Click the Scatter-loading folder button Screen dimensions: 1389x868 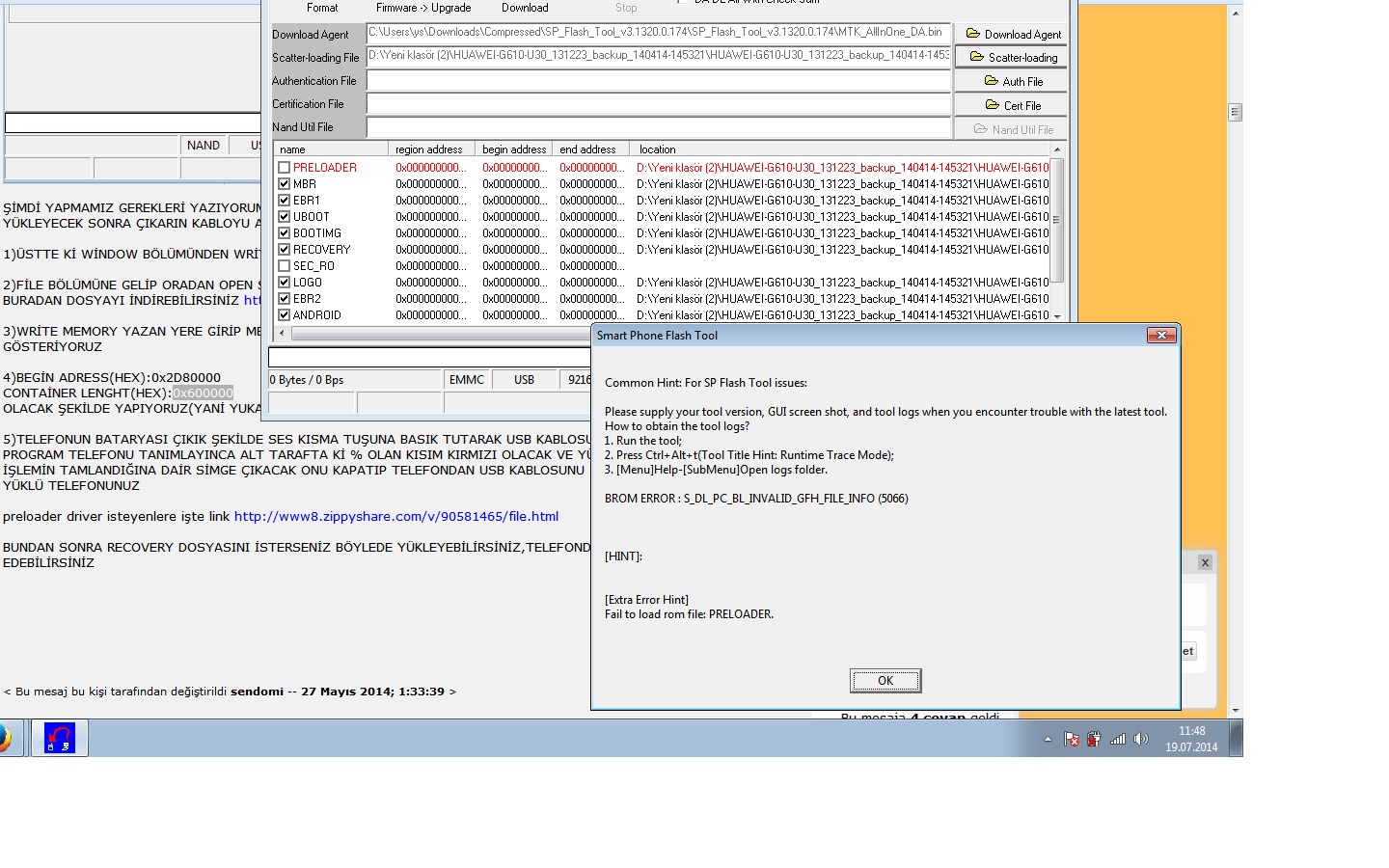coord(1011,57)
